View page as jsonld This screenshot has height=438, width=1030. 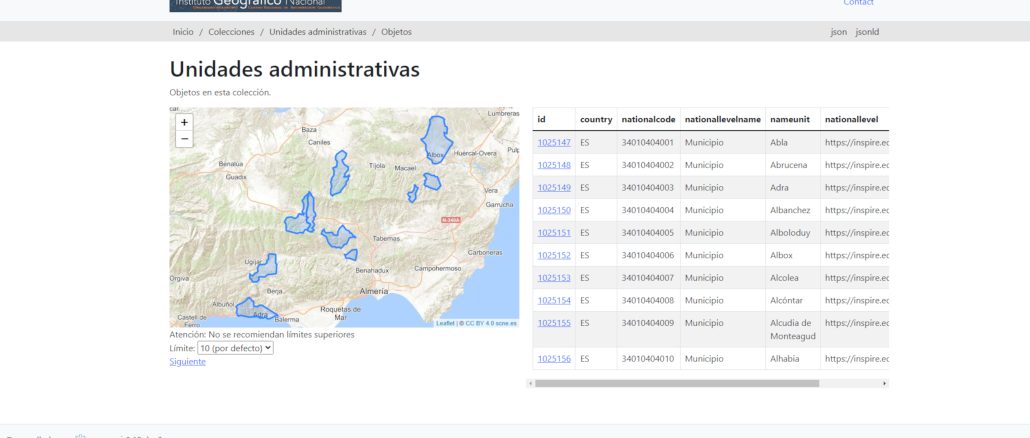(867, 32)
